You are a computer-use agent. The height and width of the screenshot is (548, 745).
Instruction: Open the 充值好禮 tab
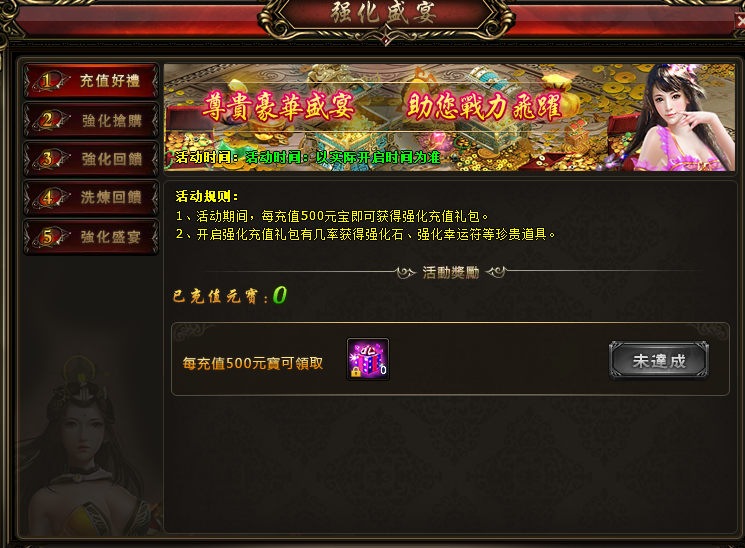coord(91,81)
